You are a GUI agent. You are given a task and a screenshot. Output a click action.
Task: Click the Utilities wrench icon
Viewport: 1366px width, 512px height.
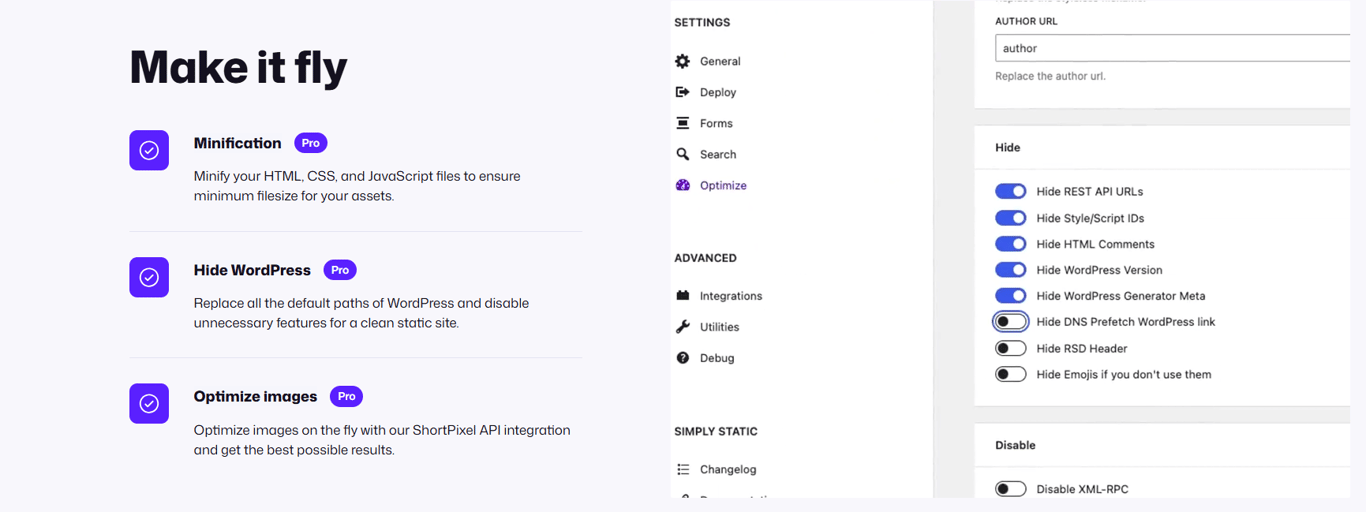coord(682,327)
